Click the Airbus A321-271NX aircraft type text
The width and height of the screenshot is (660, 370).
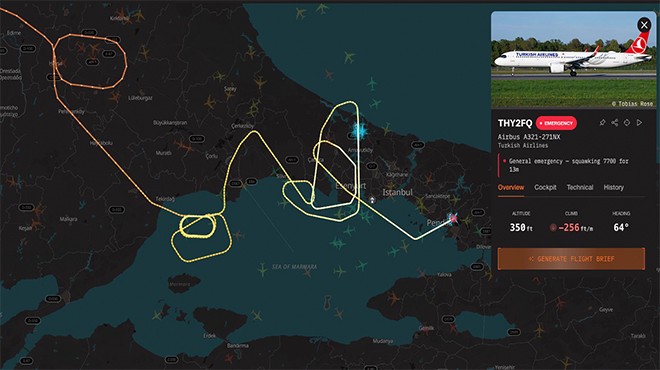529,137
